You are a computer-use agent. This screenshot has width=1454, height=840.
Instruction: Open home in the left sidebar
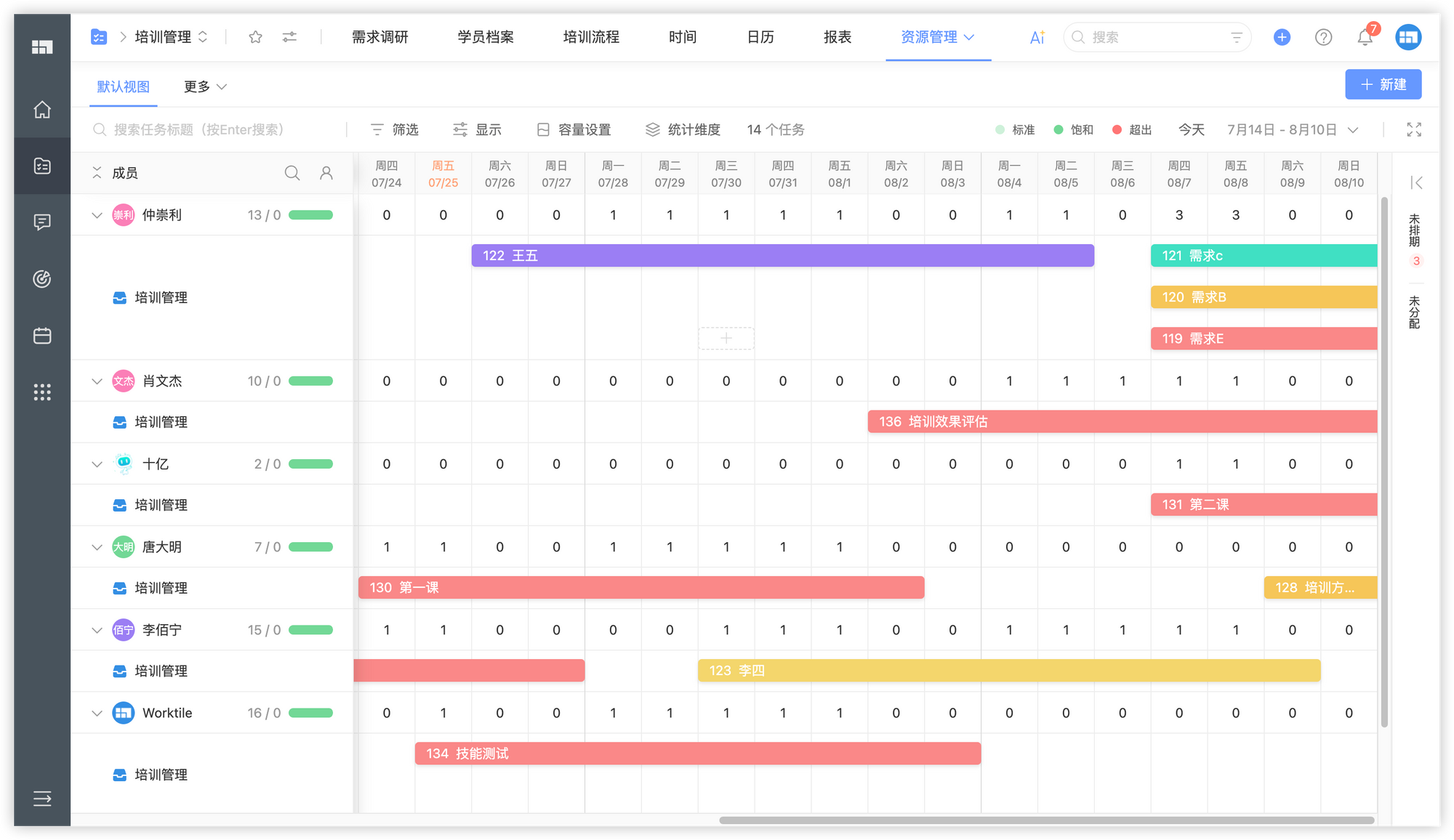click(x=42, y=110)
